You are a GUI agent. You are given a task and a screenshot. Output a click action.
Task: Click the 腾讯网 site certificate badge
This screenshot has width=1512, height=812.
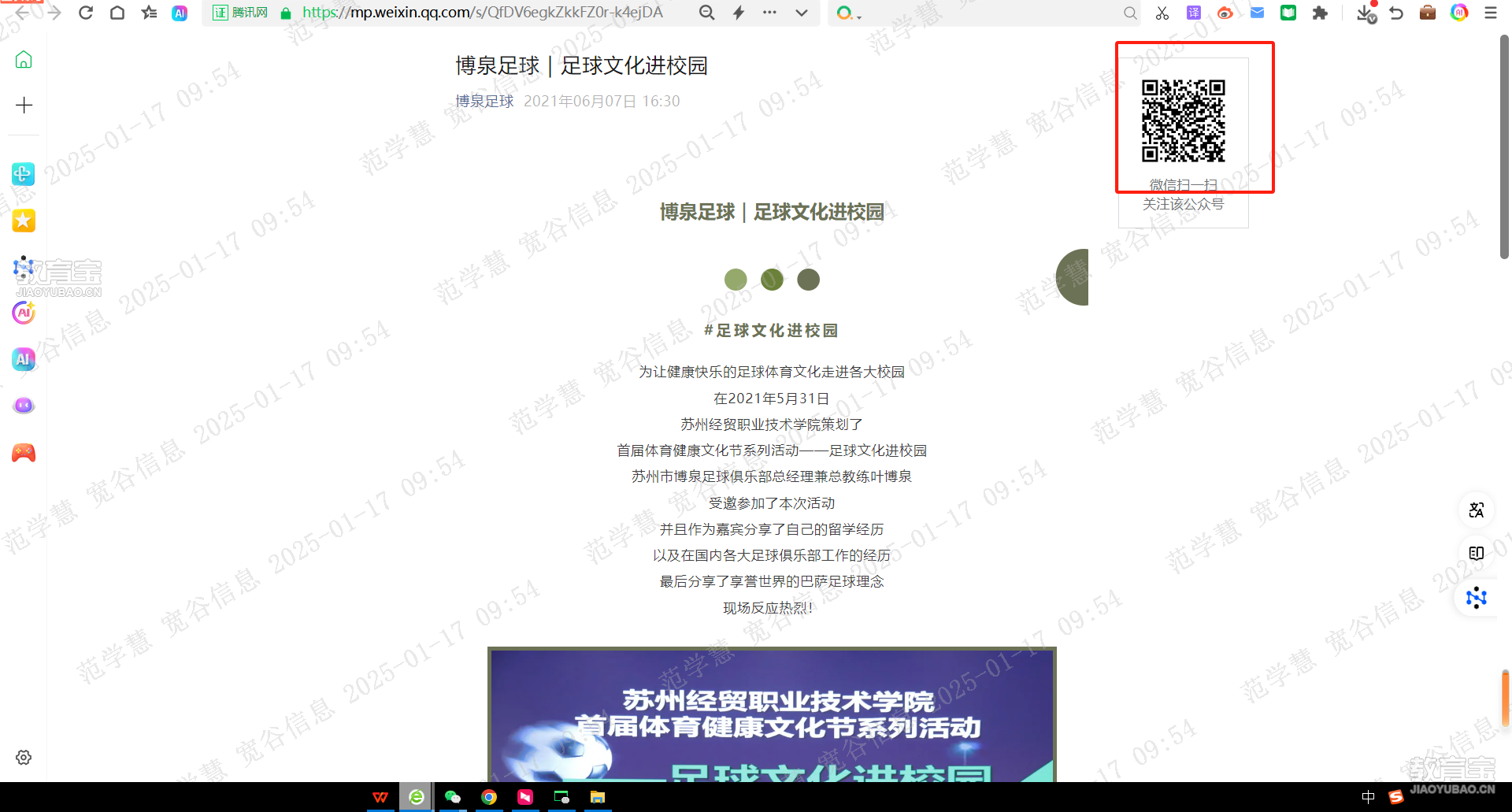pyautogui.click(x=240, y=13)
